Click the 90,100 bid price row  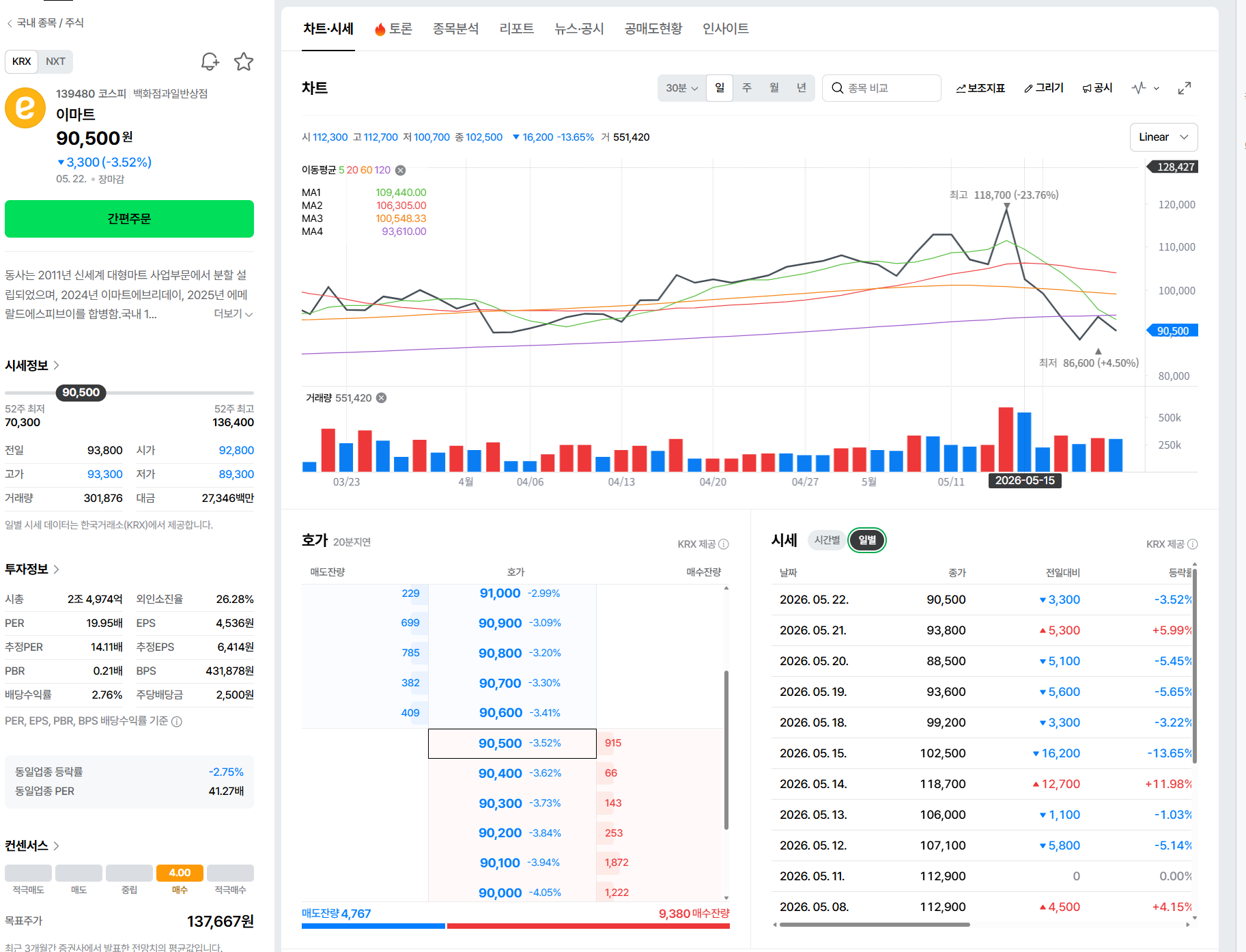click(x=512, y=863)
